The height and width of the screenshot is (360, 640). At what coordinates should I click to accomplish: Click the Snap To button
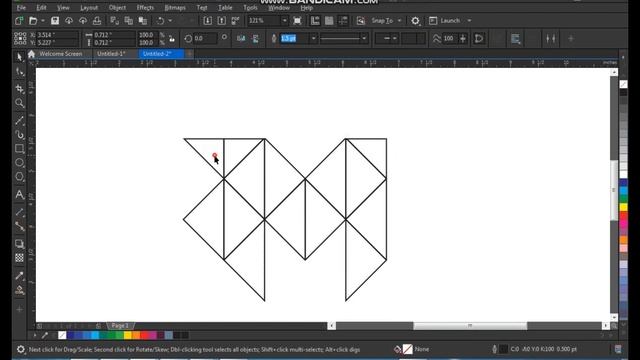[382, 20]
